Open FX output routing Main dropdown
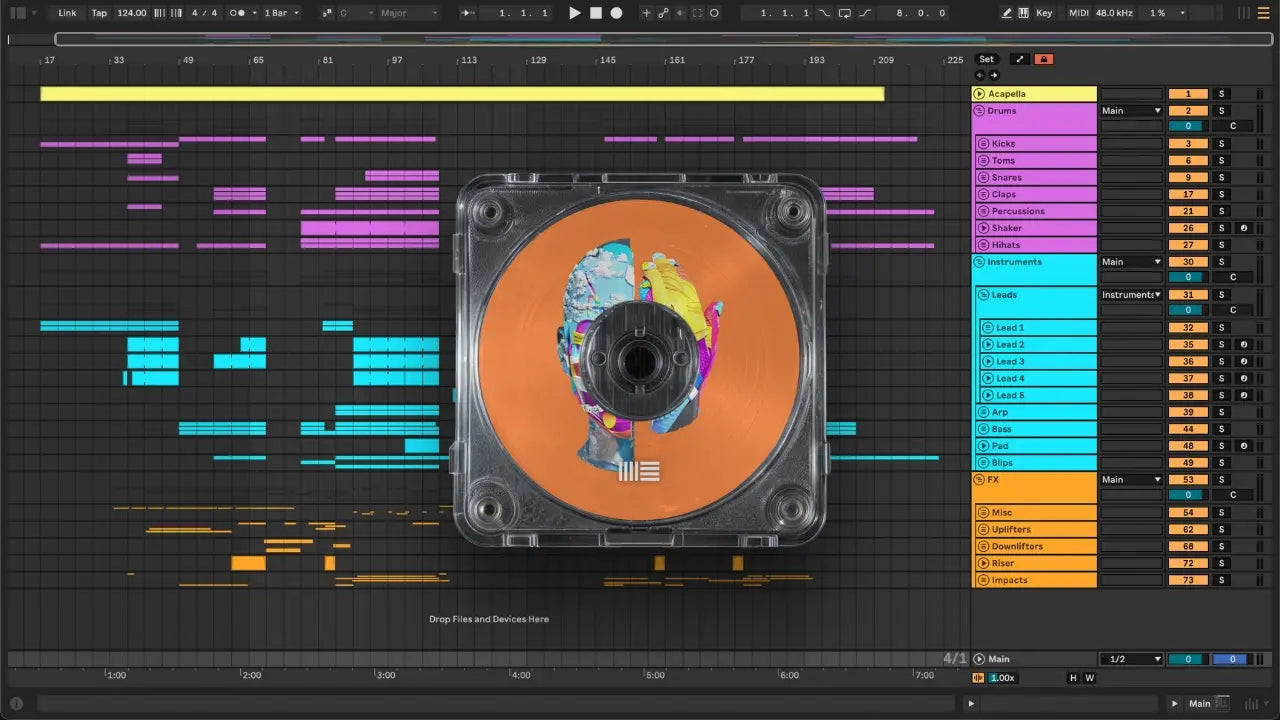The height and width of the screenshot is (720, 1280). pos(1131,480)
